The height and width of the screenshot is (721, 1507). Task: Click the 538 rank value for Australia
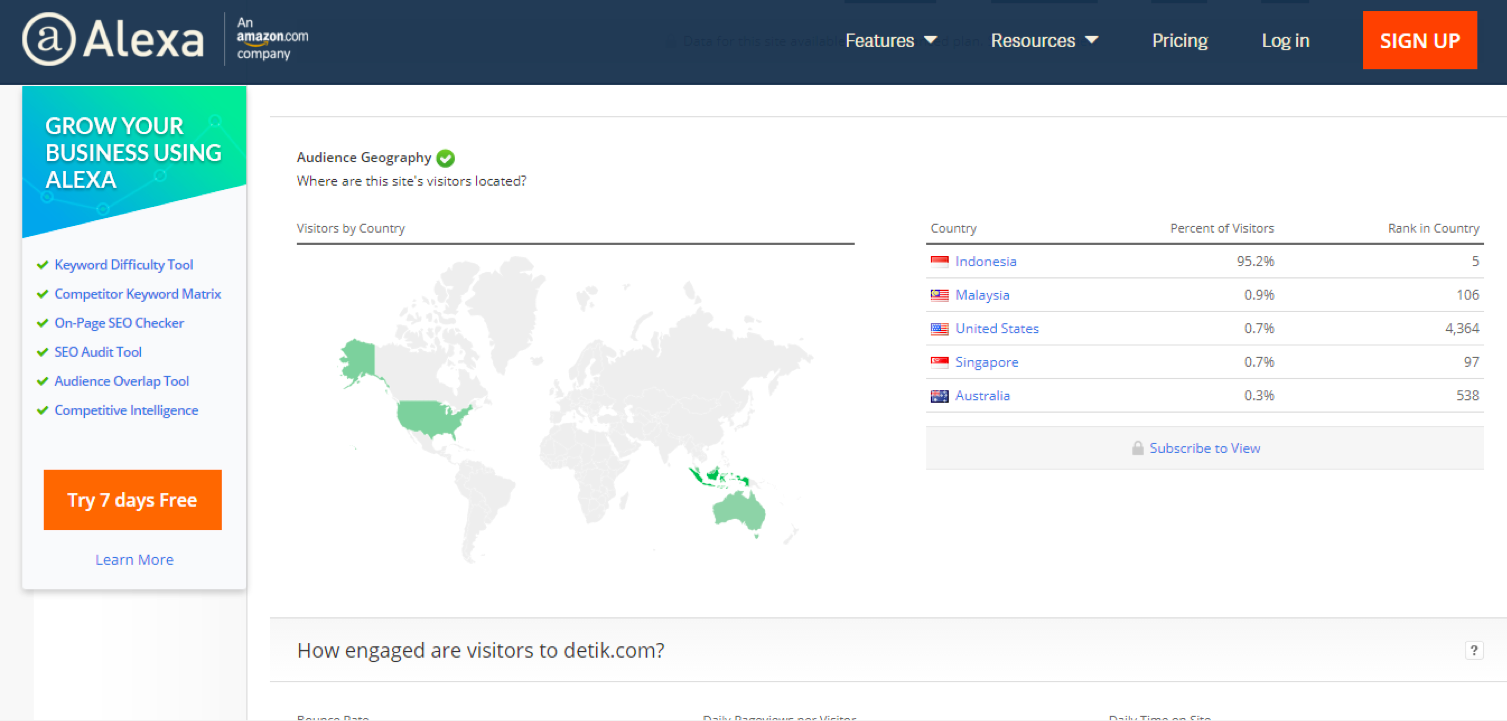tap(1467, 395)
